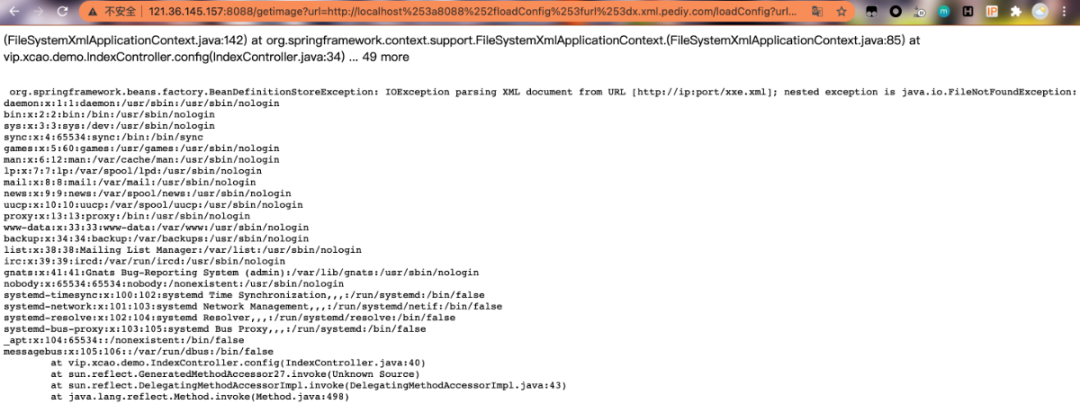Click the Method.invoke(Method.java:498) line
The image size is (1080, 404).
coord(200,397)
